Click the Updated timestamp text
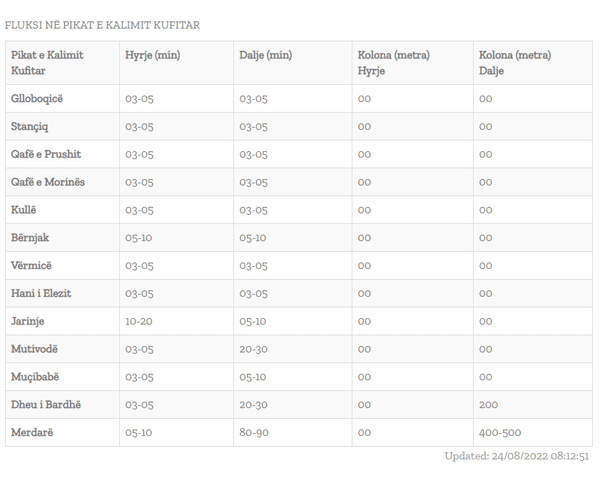This screenshot has height=483, width=600. pyautogui.click(x=517, y=456)
